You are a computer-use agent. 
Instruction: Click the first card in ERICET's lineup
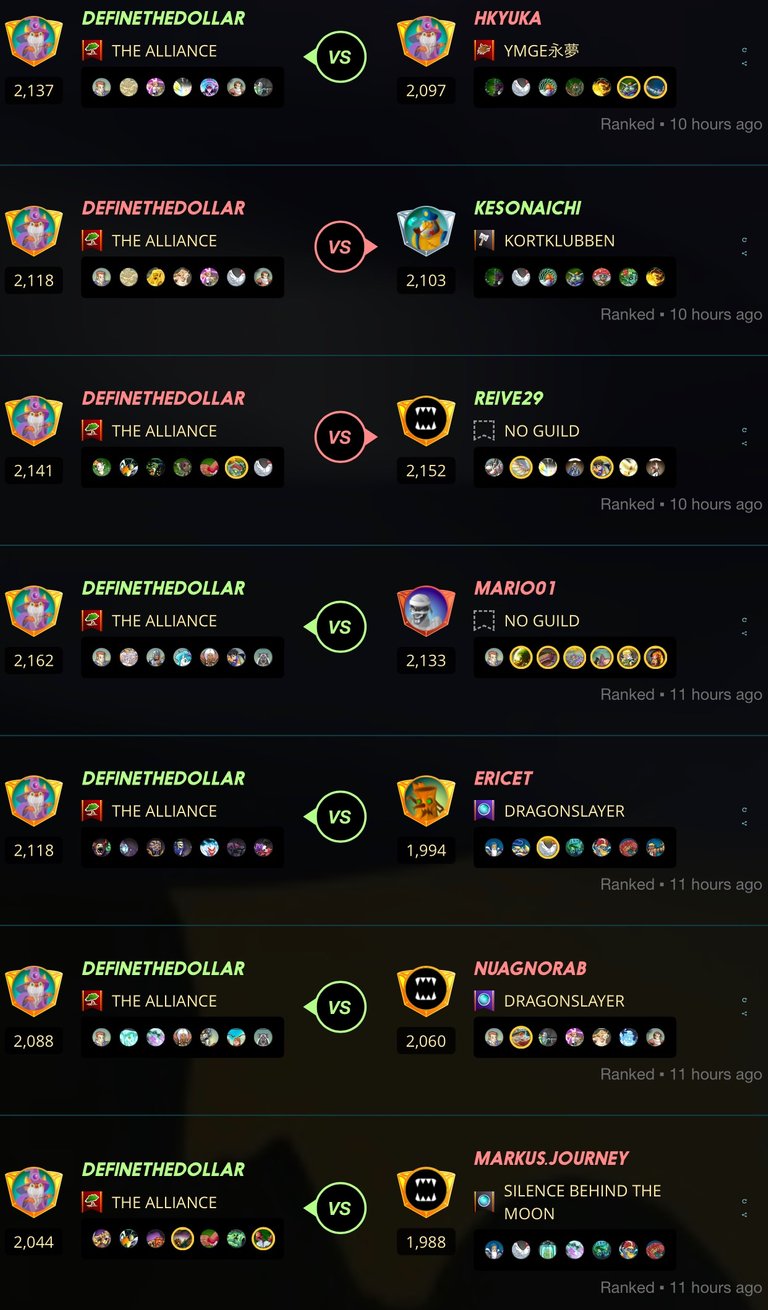coord(494,848)
